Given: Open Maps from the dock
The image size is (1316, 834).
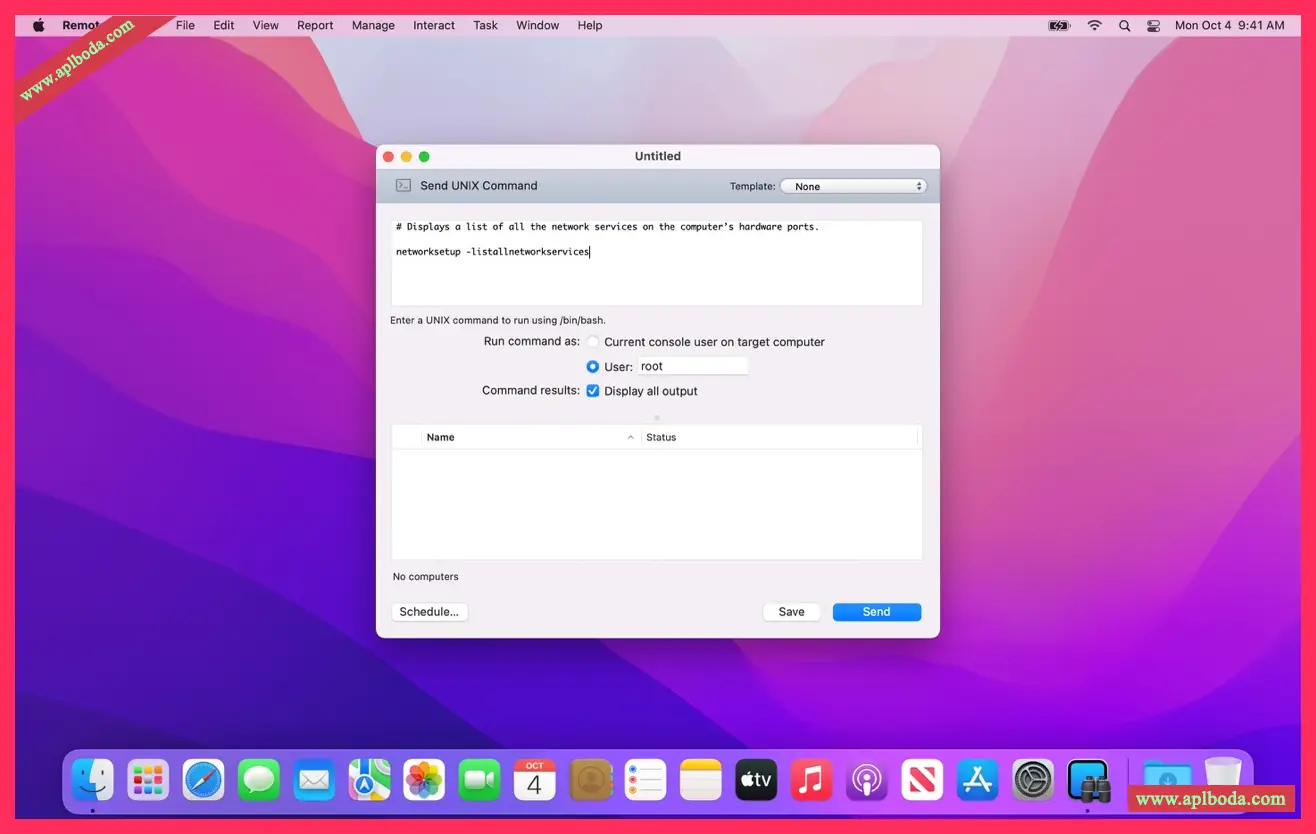Looking at the screenshot, I should pos(369,779).
